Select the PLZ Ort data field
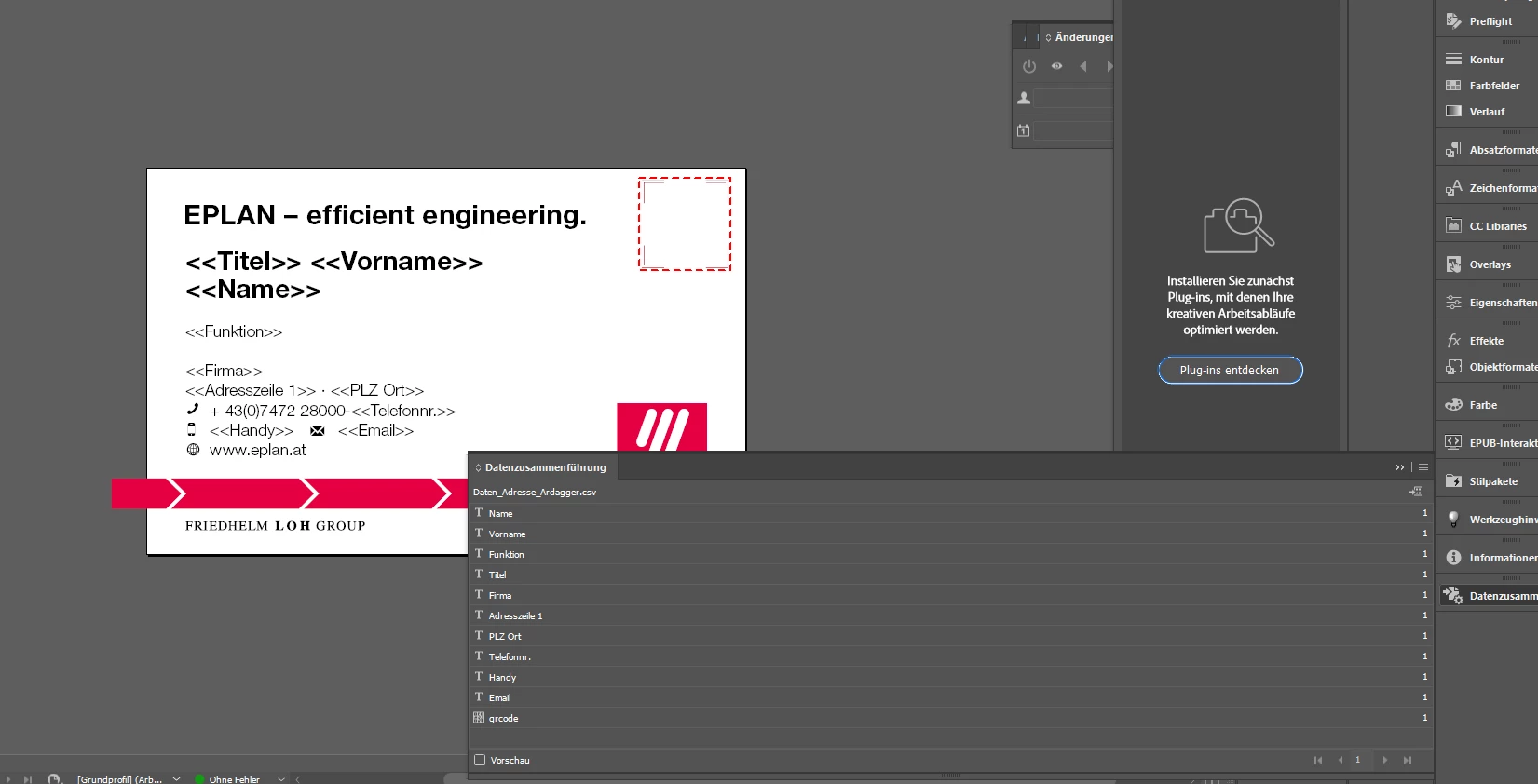1538x784 pixels. point(950,636)
